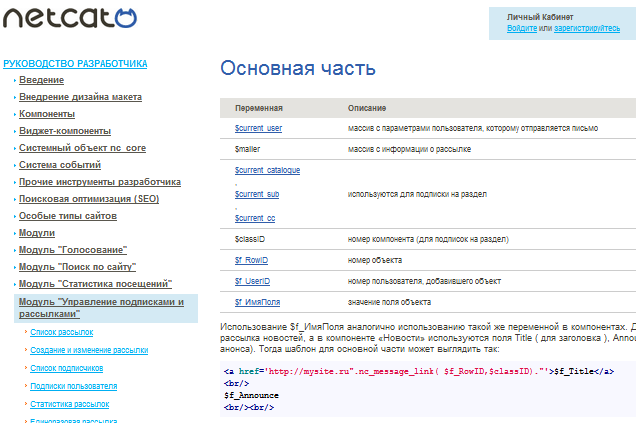Viewport: 636px width, 434px height.
Task: Open the $f_RowID variable link
Action: tap(250, 260)
